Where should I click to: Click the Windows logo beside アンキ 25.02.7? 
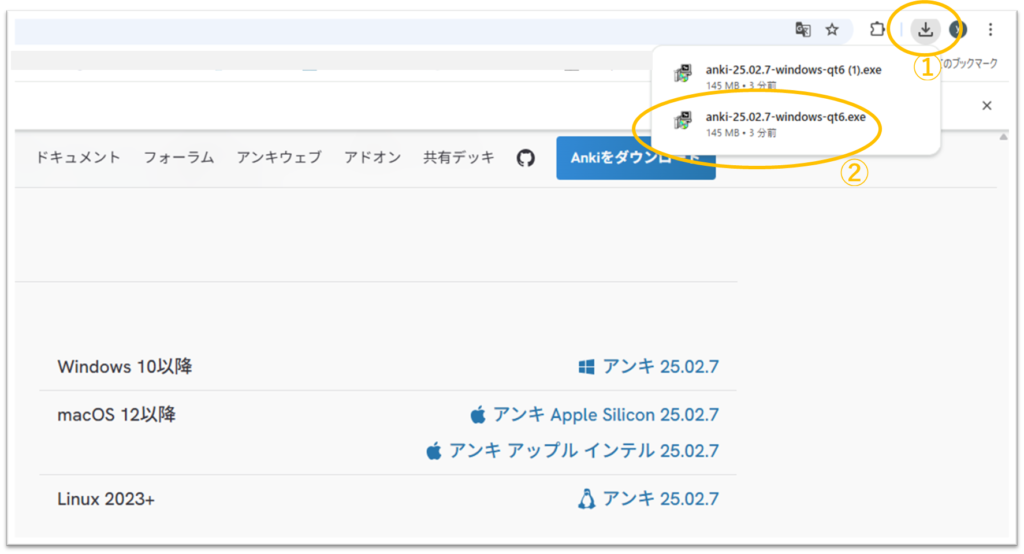pyautogui.click(x=586, y=367)
